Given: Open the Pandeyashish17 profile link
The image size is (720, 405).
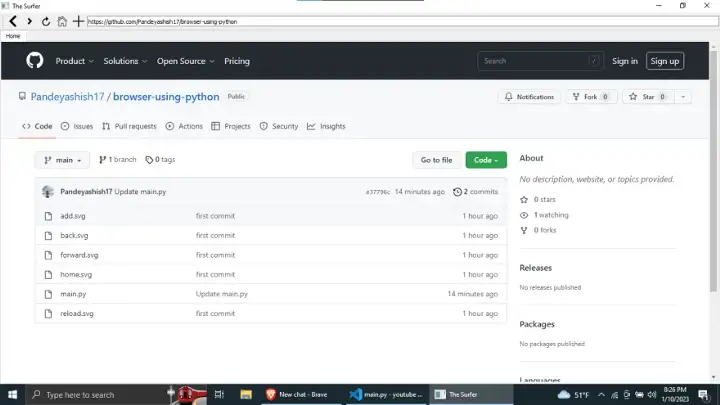Looking at the screenshot, I should [x=68, y=97].
